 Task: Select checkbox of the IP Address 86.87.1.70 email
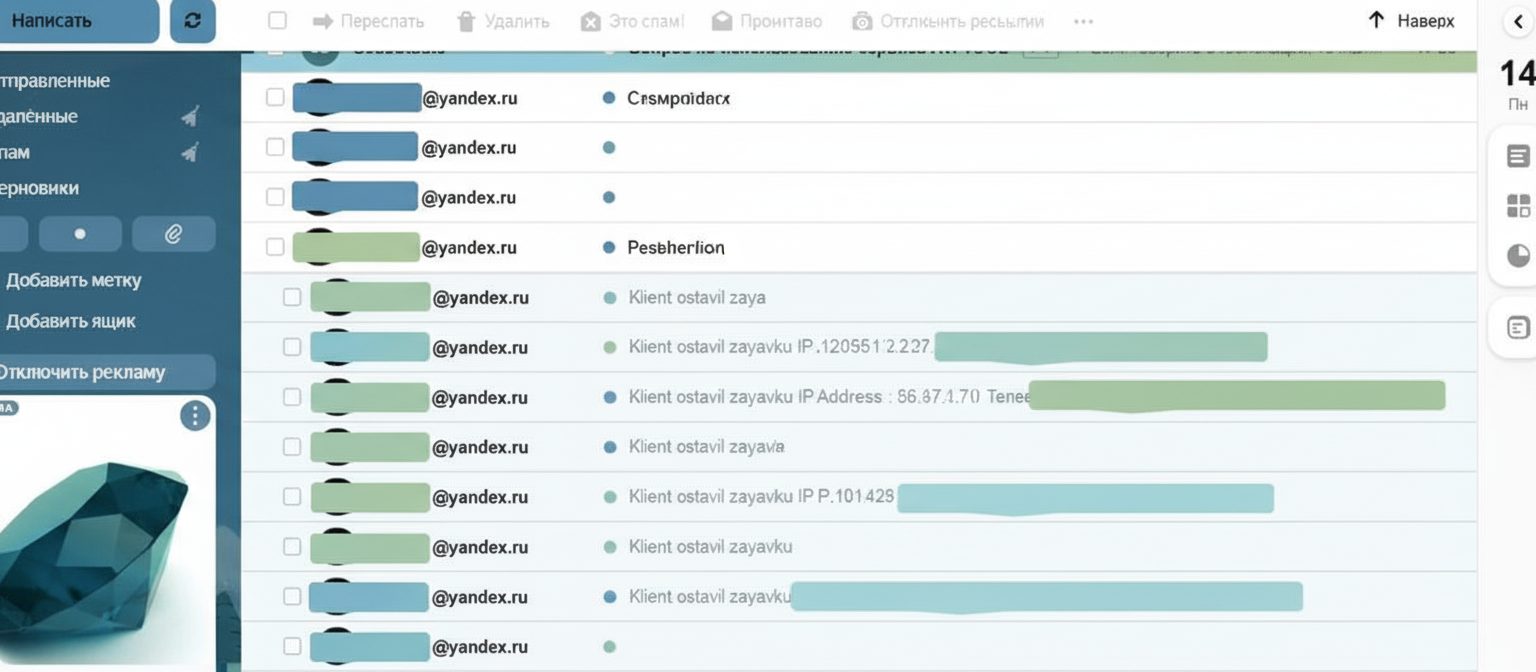(x=292, y=397)
